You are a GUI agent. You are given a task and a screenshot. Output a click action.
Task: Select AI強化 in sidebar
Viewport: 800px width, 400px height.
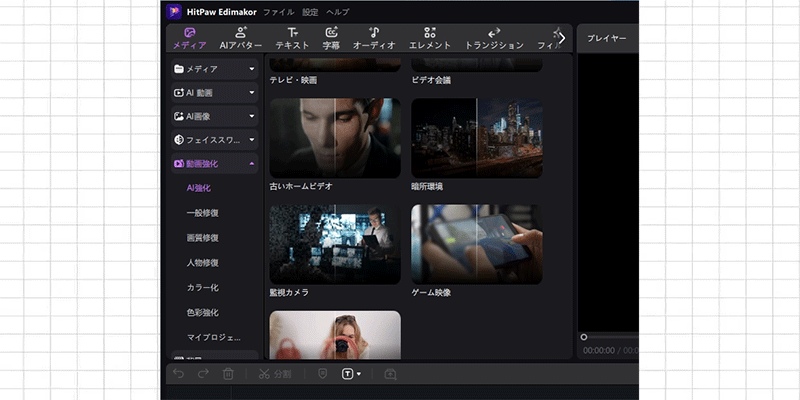pos(198,188)
